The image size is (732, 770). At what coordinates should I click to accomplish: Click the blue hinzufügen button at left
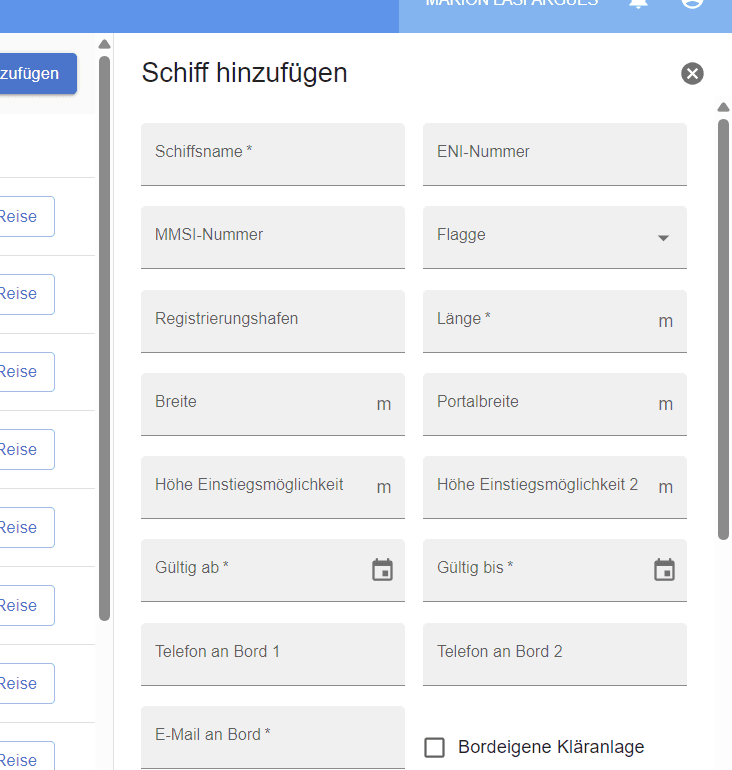pos(38,74)
